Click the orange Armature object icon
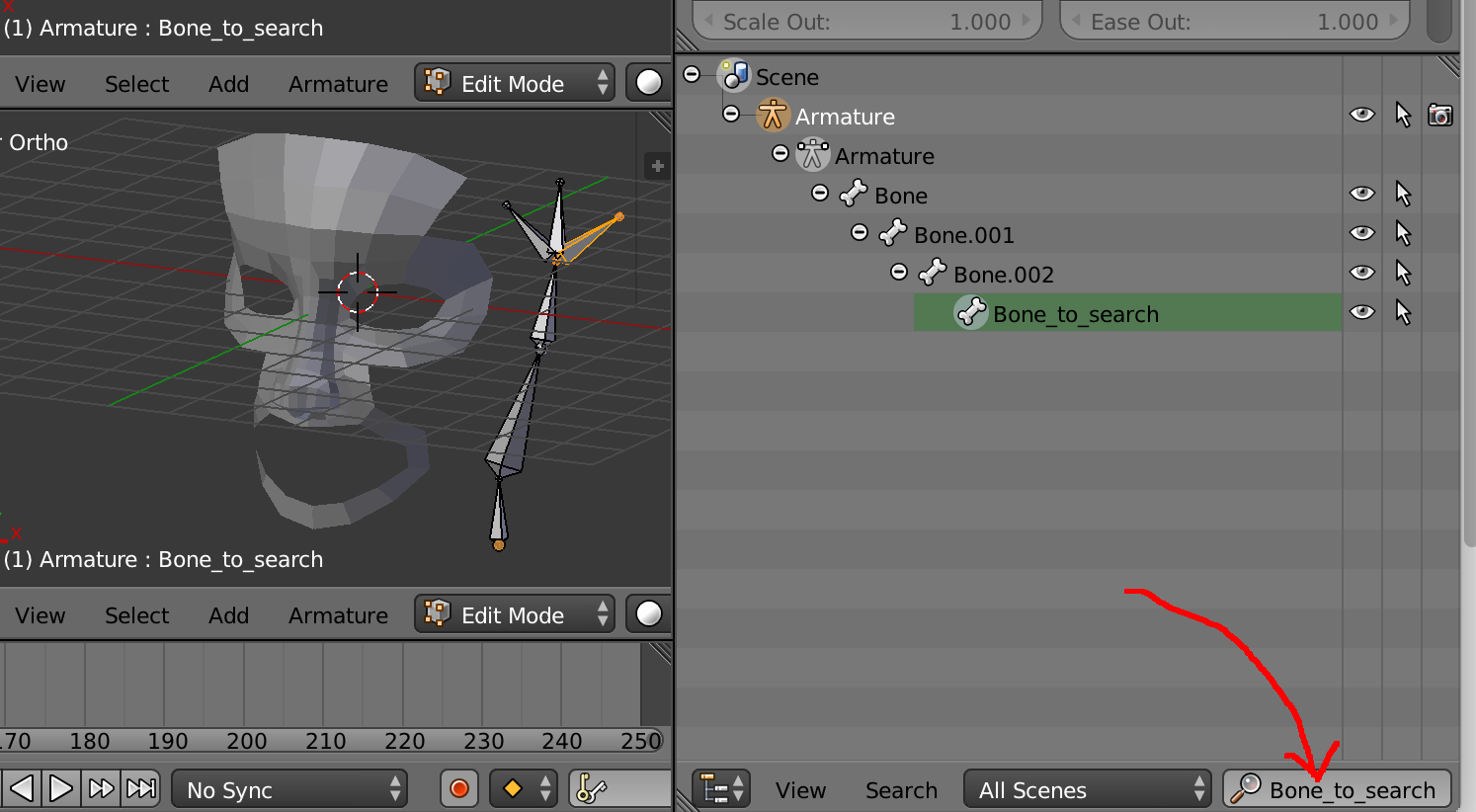This screenshot has height=812, width=1476. tap(773, 116)
